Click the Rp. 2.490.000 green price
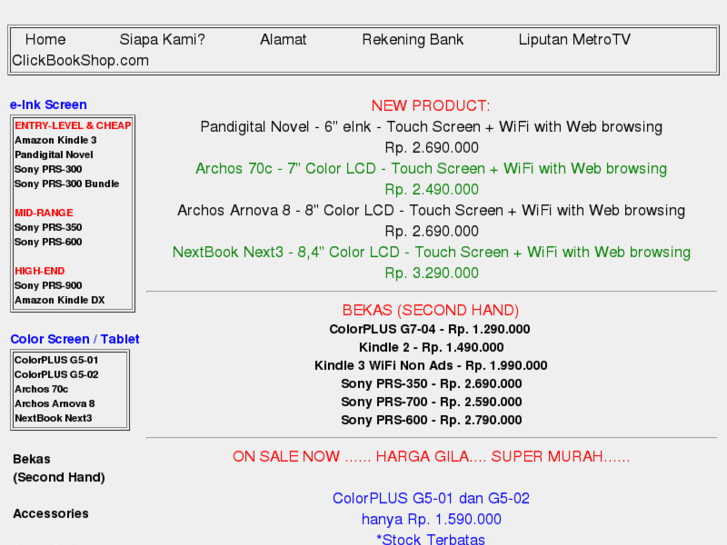727x545 pixels. 431,189
